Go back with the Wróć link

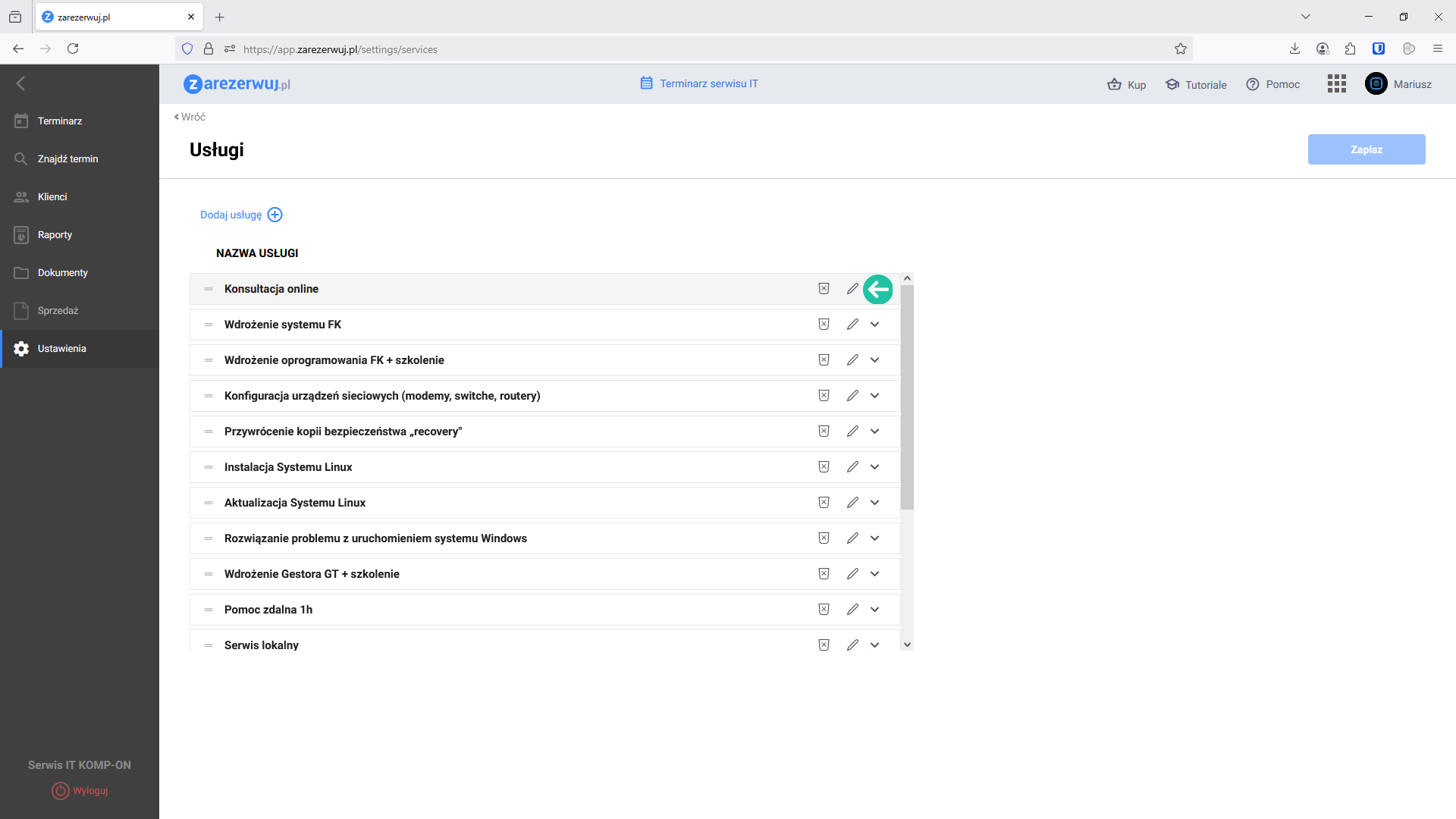[190, 117]
